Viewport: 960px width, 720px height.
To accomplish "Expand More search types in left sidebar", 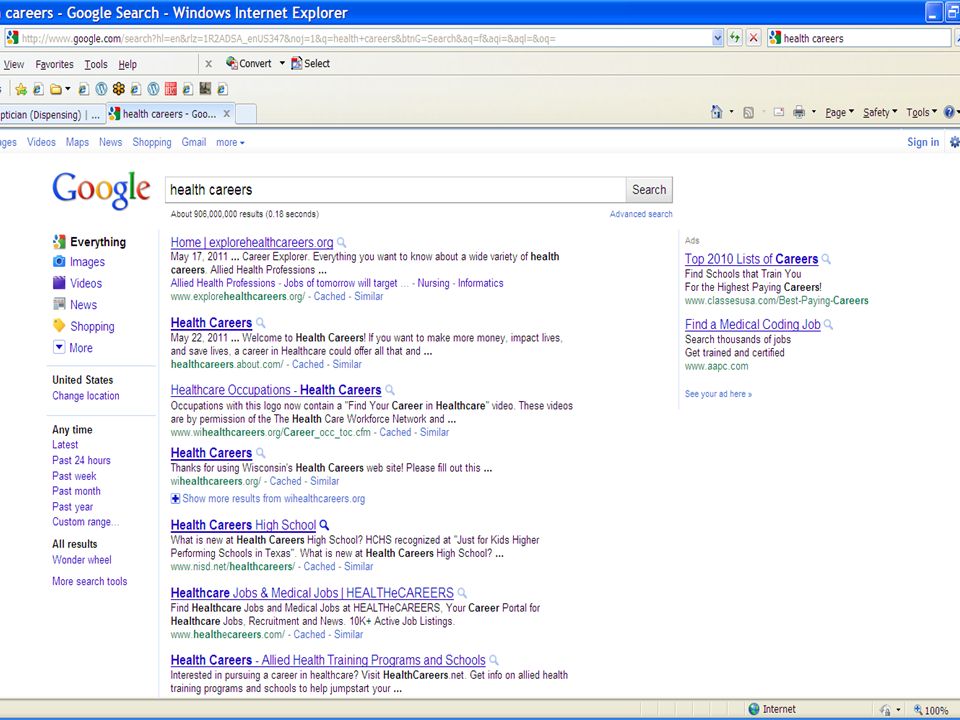I will tap(73, 347).
